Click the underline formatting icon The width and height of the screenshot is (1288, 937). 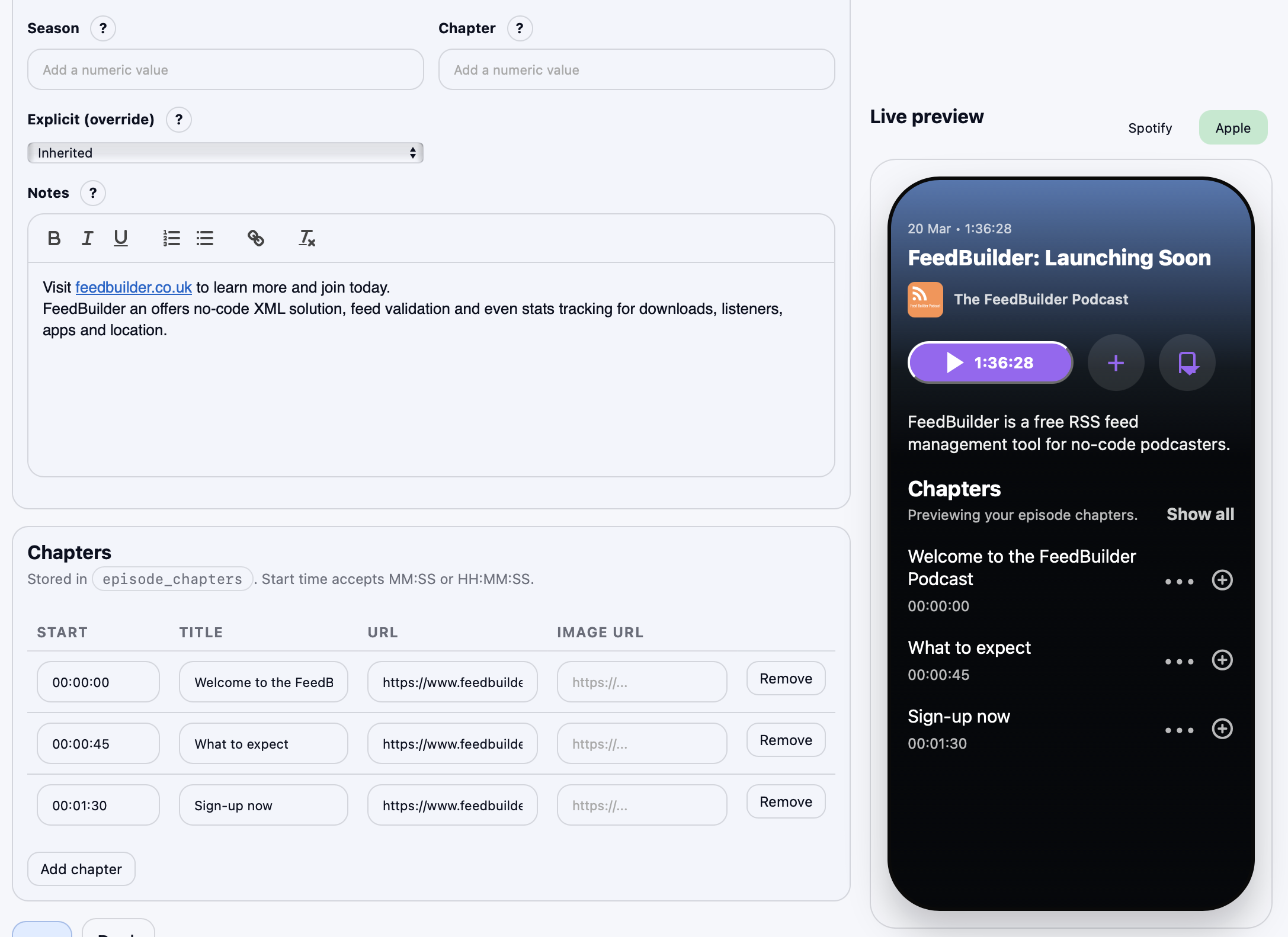[x=121, y=238]
